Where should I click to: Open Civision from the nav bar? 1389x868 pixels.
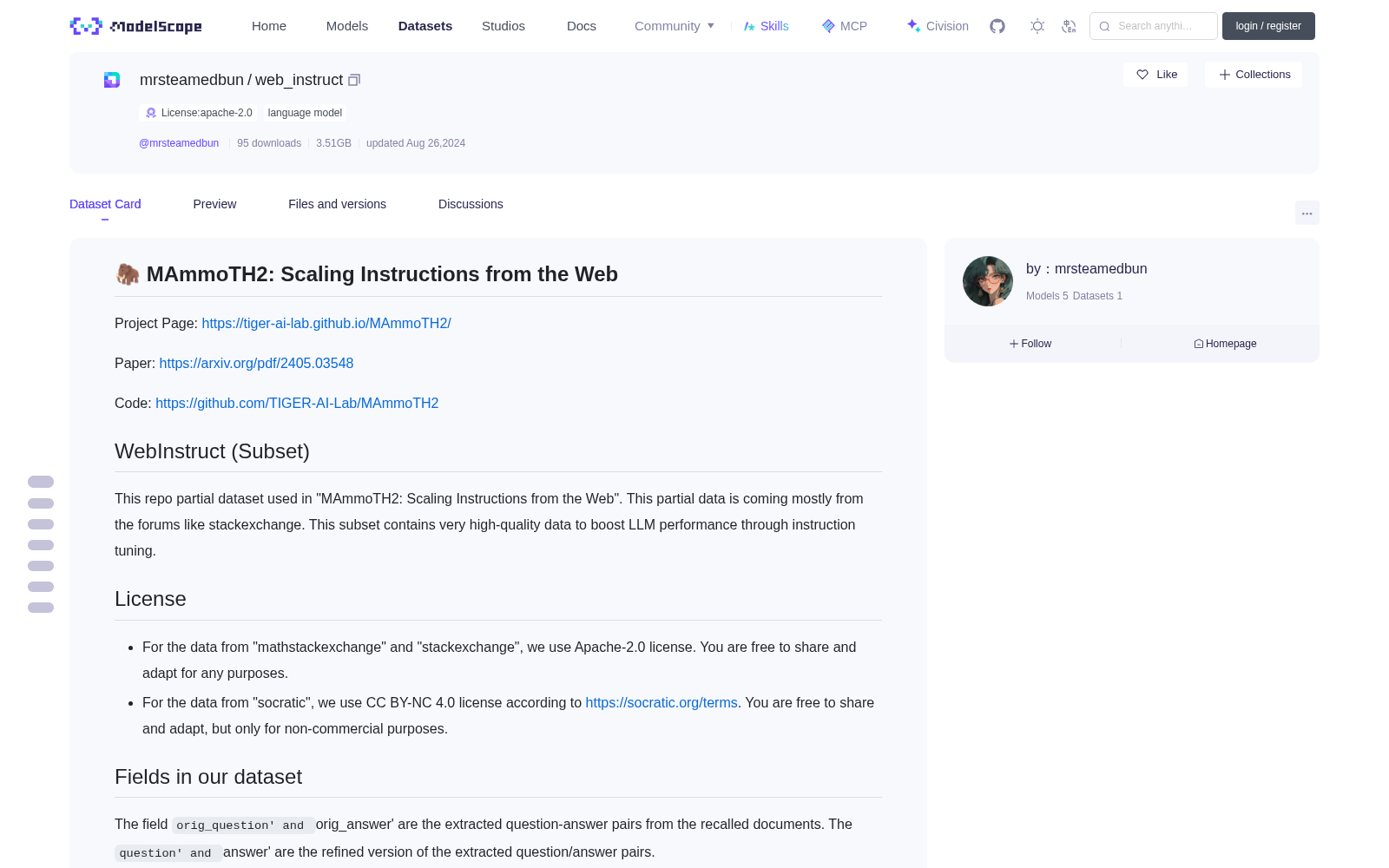(938, 26)
